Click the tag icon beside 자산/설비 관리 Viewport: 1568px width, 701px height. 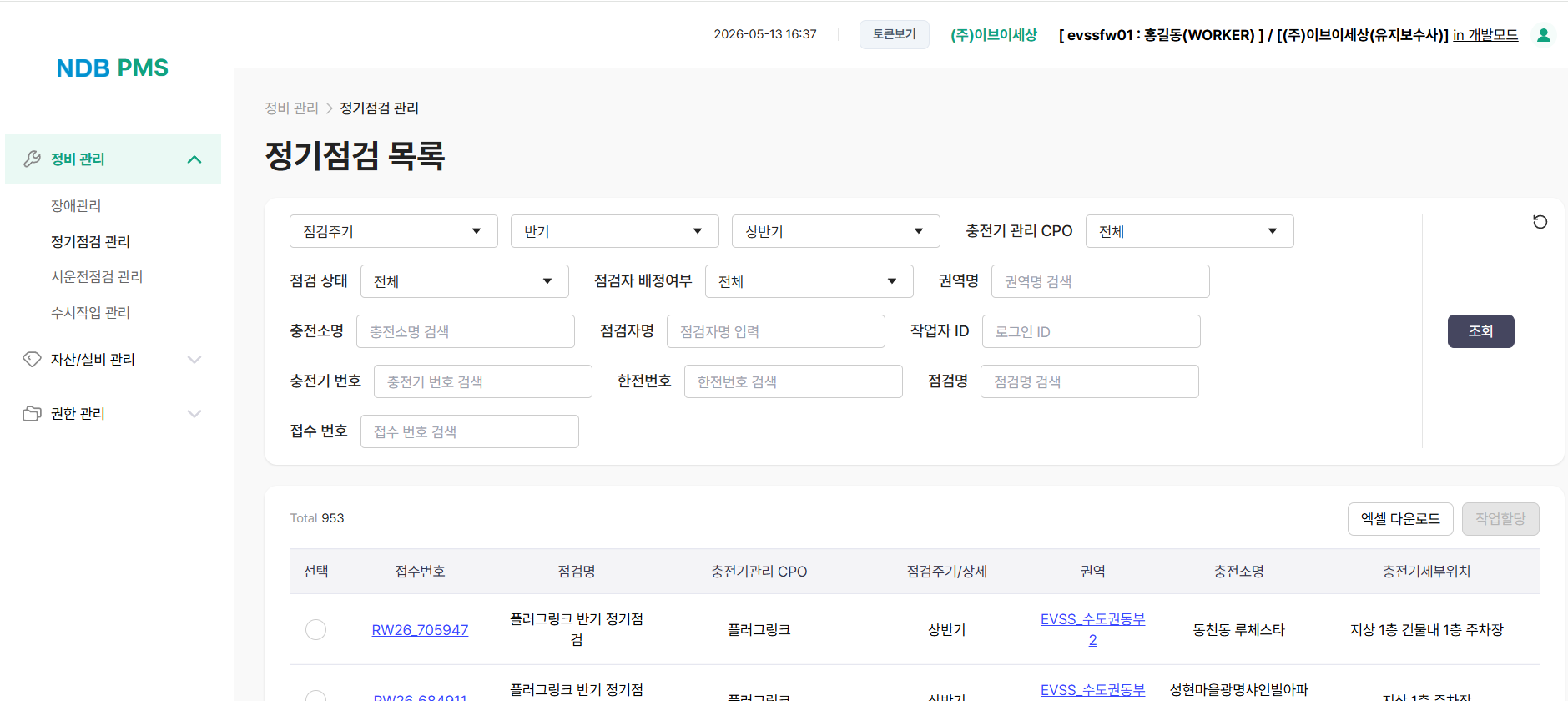(x=32, y=359)
